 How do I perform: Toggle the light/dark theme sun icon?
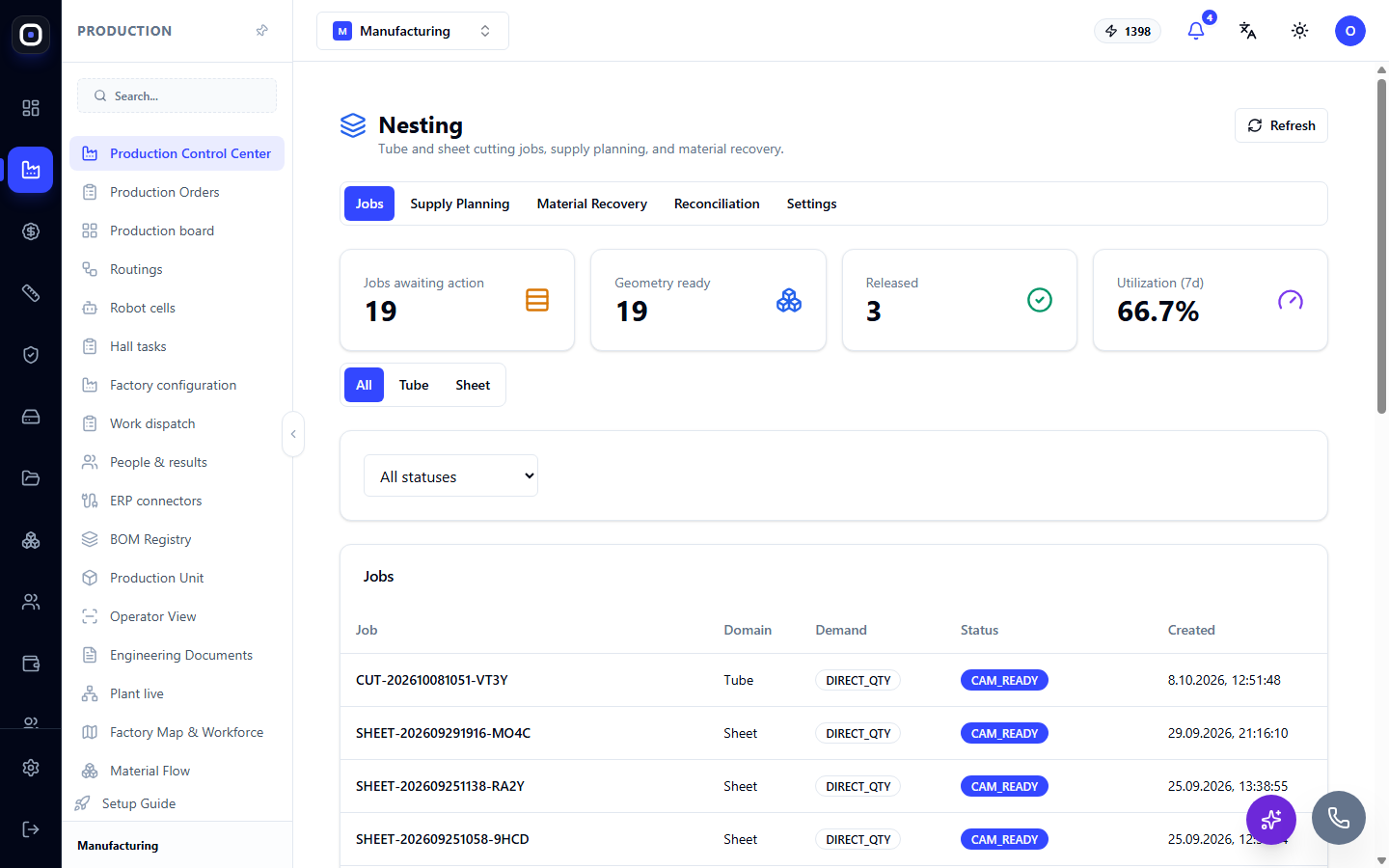[1300, 31]
